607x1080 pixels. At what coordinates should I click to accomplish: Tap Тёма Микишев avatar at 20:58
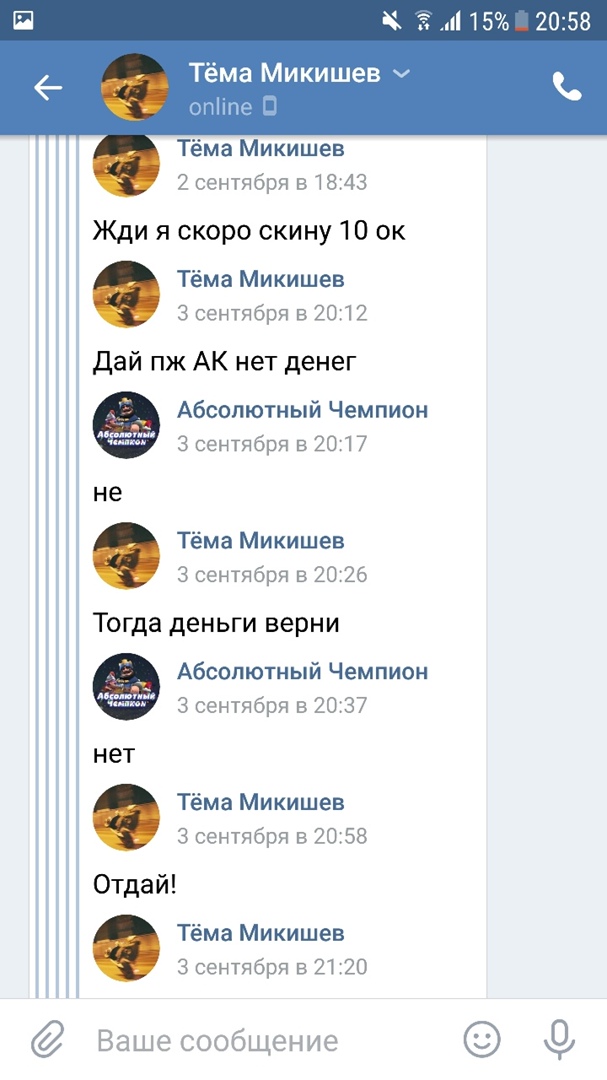click(x=126, y=818)
